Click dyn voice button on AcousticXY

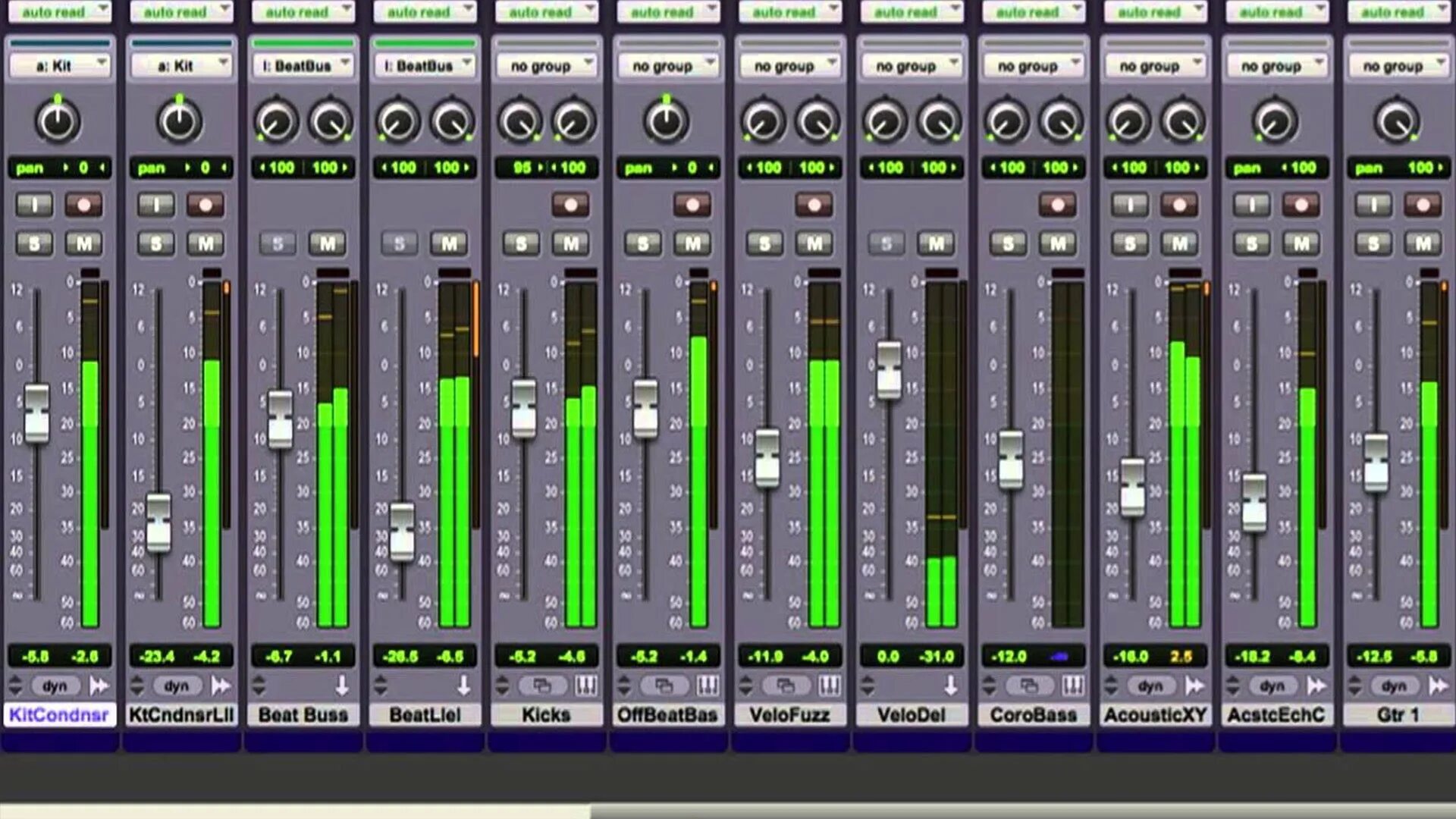click(1150, 686)
